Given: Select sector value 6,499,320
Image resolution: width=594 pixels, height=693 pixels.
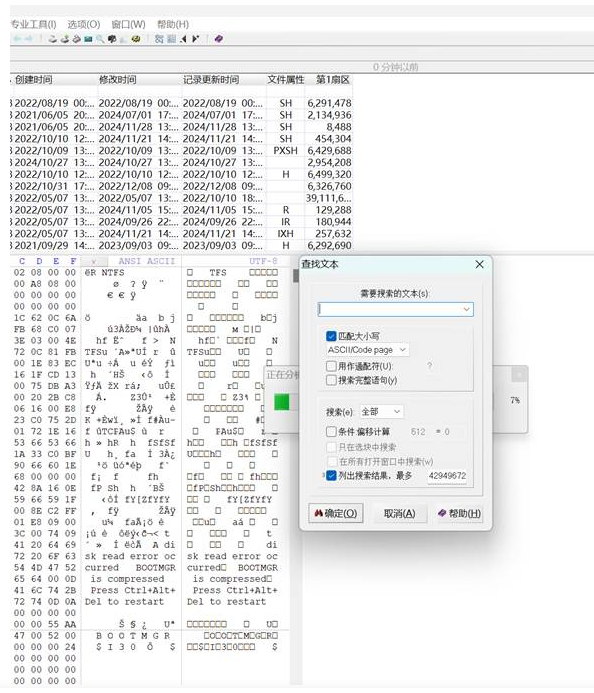Looking at the screenshot, I should tap(329, 174).
